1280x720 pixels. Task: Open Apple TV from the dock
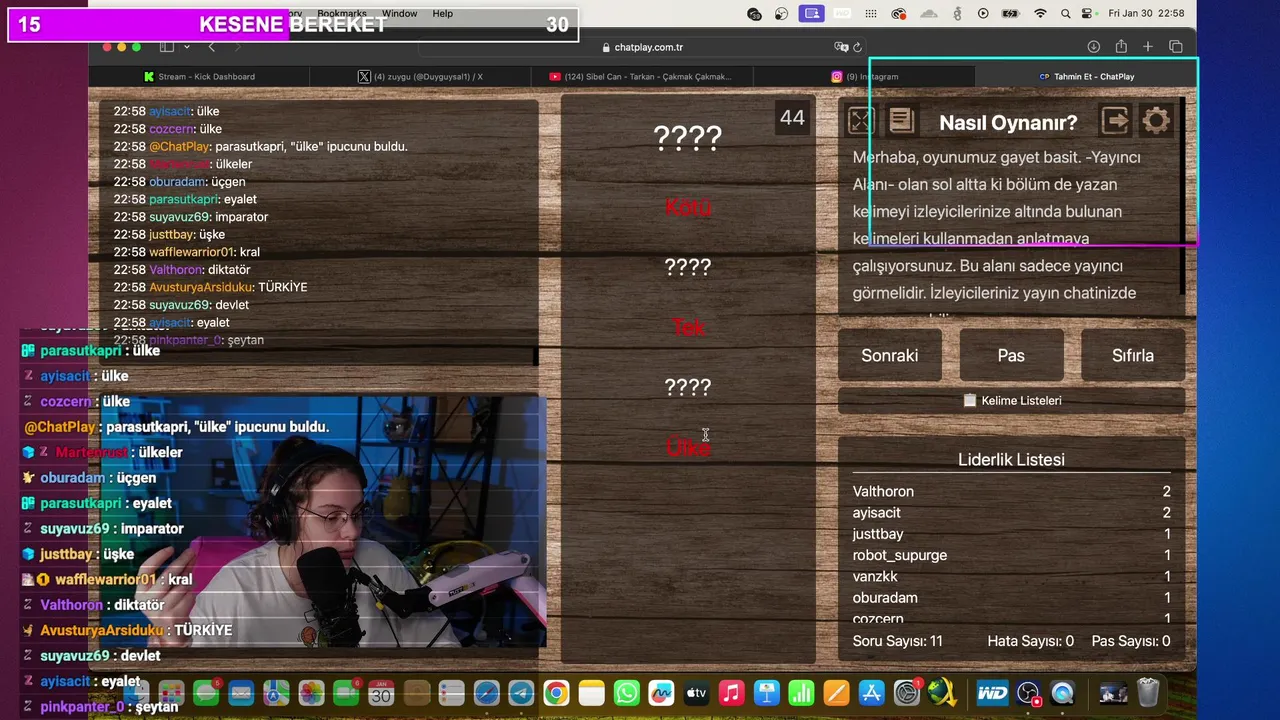pos(696,693)
